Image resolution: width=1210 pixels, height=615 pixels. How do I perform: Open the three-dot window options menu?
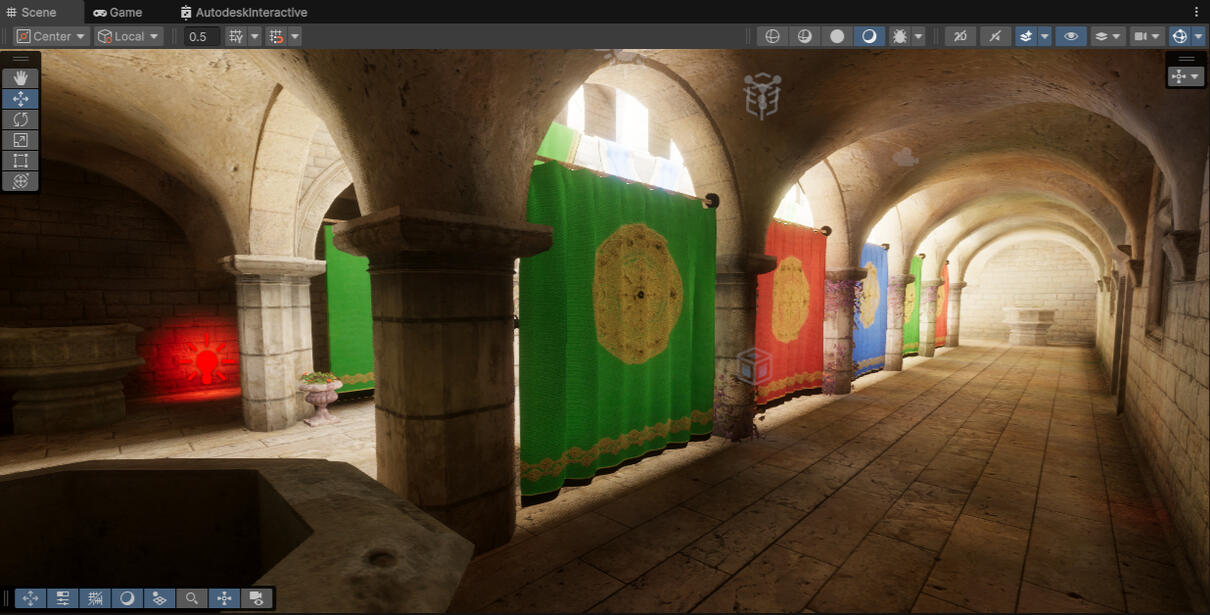tap(1197, 12)
